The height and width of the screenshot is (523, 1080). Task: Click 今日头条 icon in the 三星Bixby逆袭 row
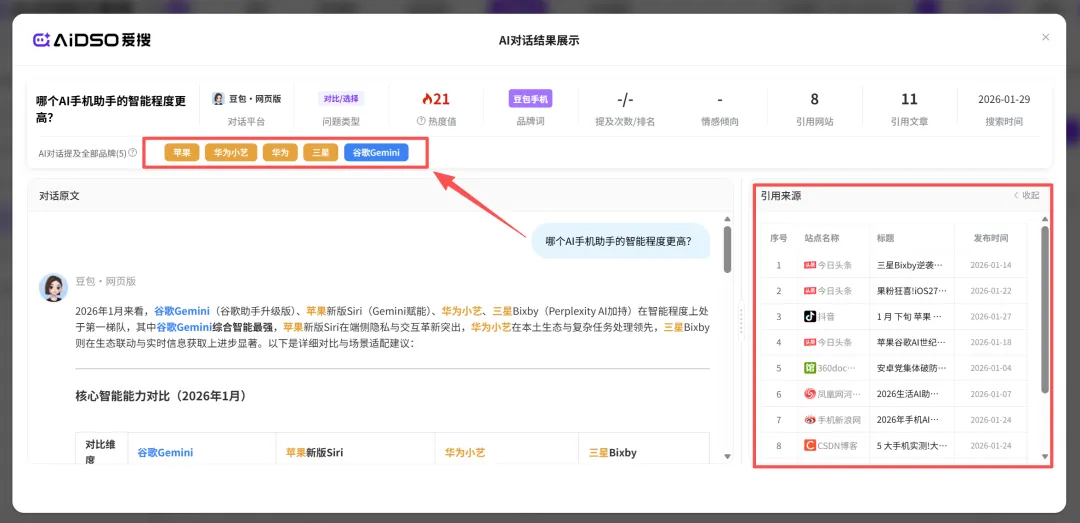pyautogui.click(x=809, y=265)
